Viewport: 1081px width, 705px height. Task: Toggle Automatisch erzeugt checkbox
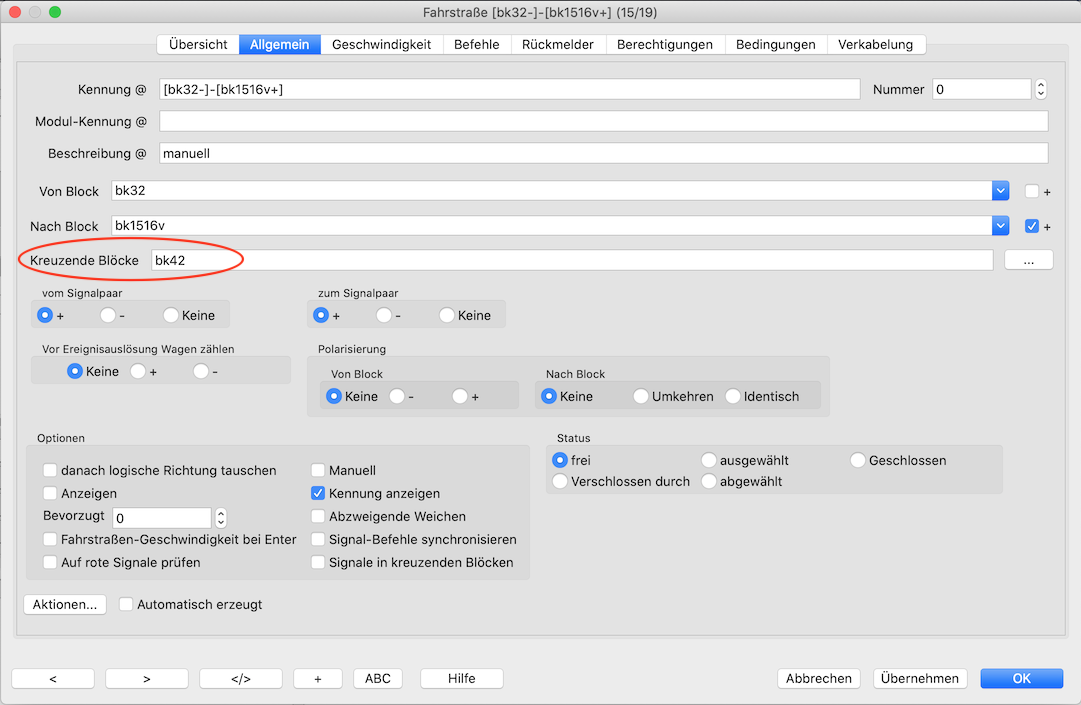(x=126, y=604)
